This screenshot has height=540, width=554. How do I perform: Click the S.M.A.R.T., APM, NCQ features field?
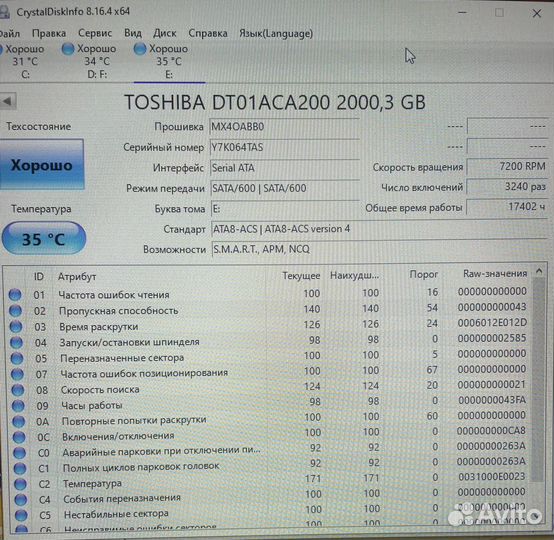coord(379,250)
